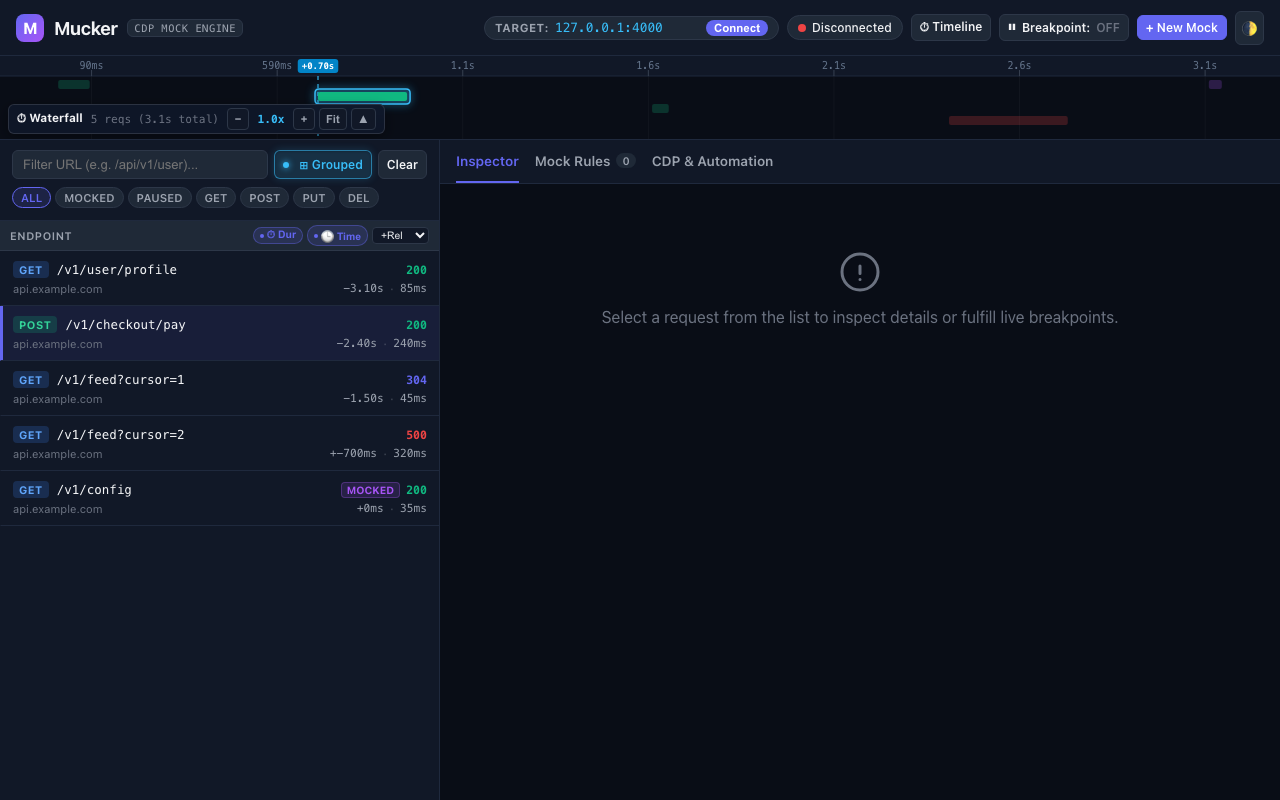Click the purple waterfall bar near 3.1s
This screenshot has width=1280, height=800.
1215,85
